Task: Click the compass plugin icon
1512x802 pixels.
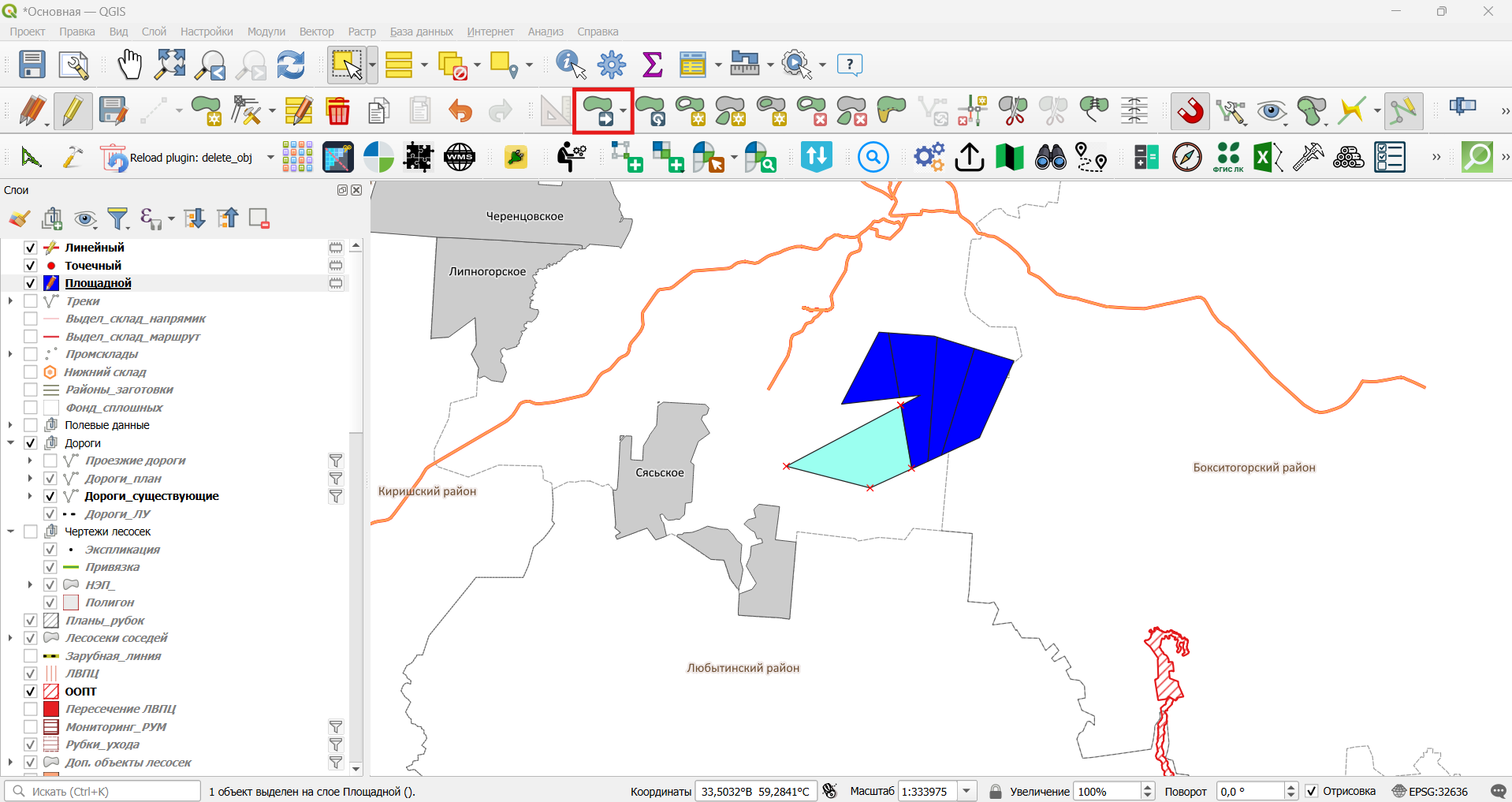Action: point(1187,157)
